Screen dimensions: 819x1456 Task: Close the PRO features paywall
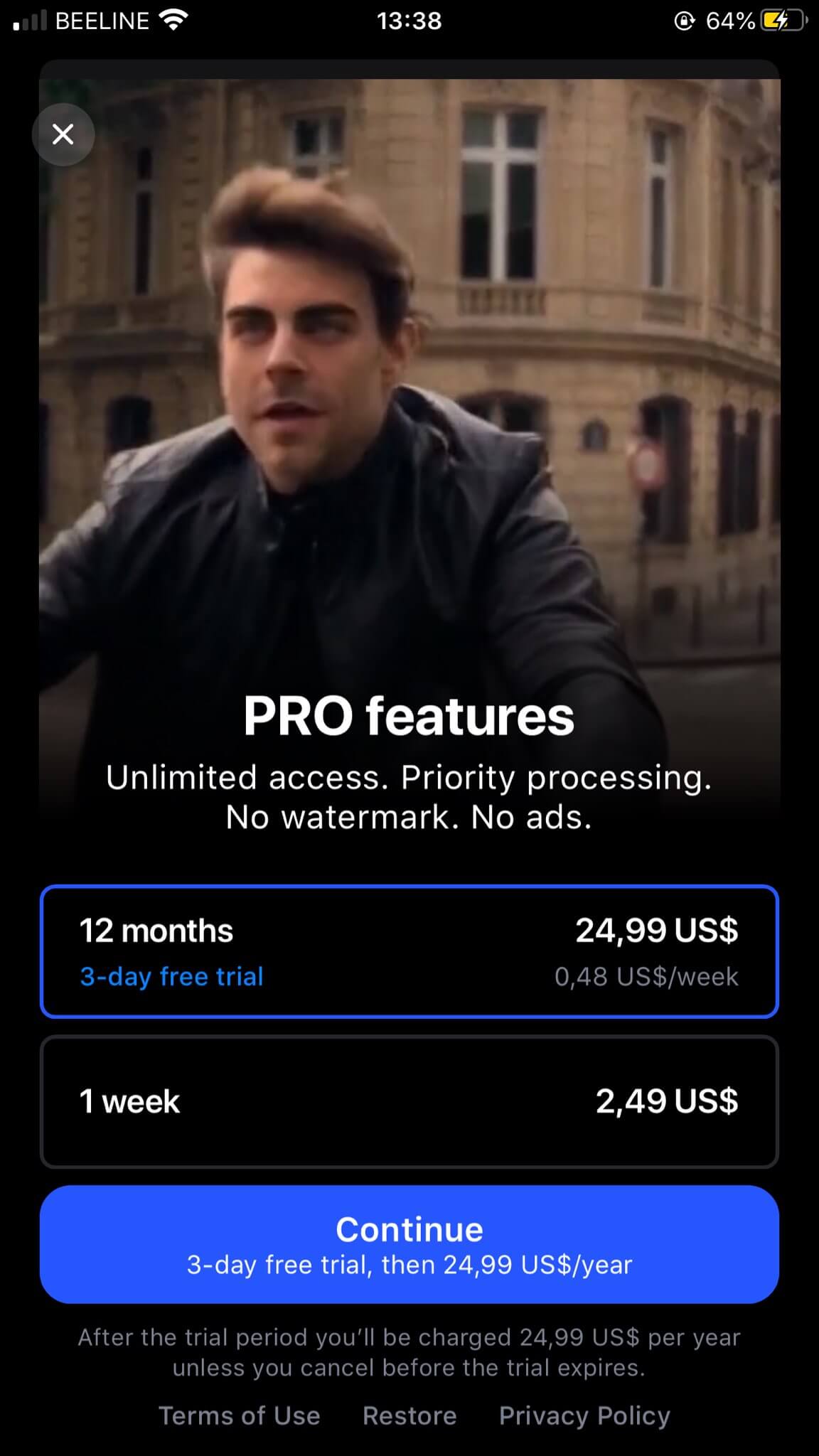(x=63, y=134)
